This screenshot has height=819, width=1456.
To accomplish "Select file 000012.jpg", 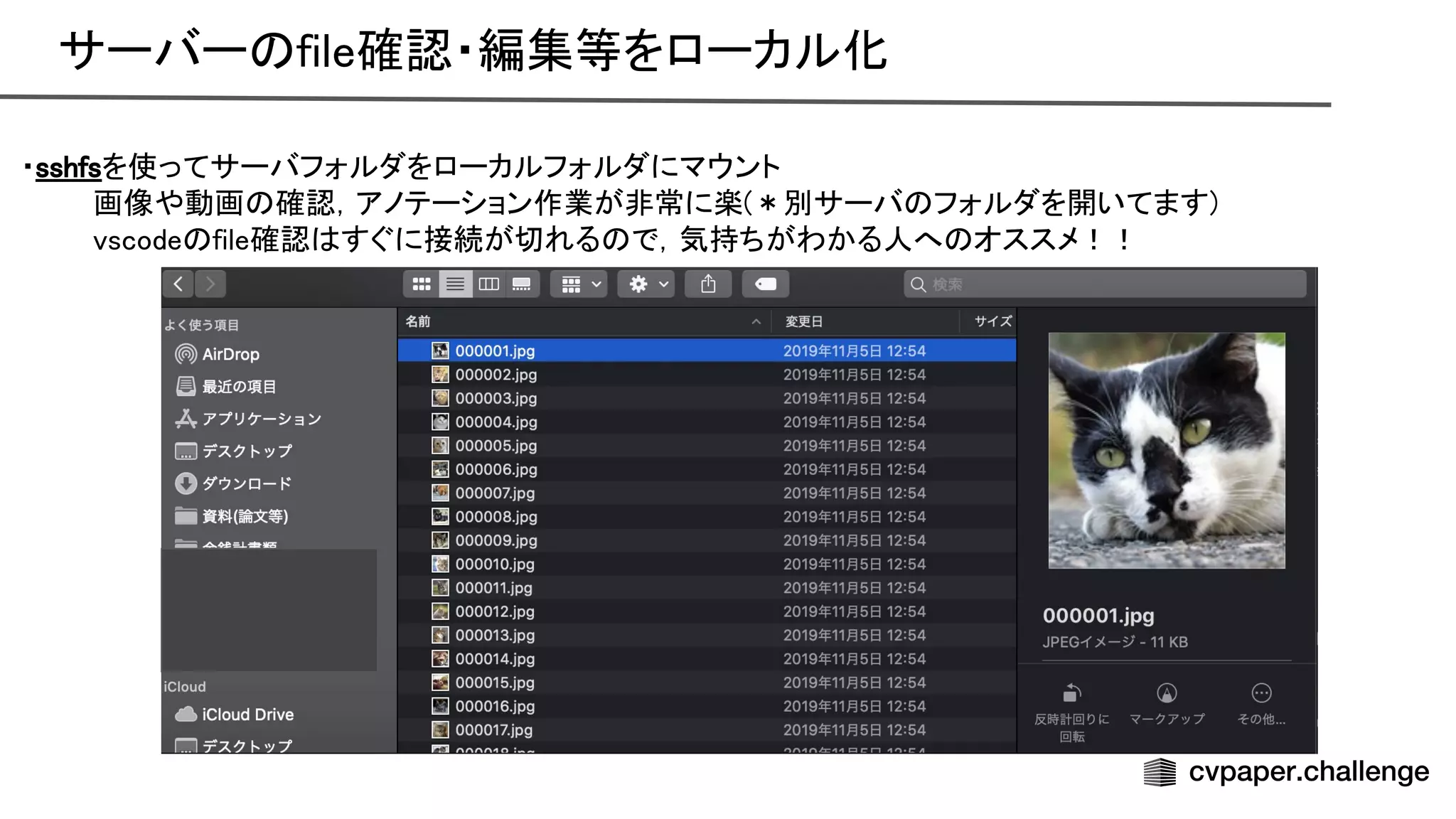I will tap(707, 611).
